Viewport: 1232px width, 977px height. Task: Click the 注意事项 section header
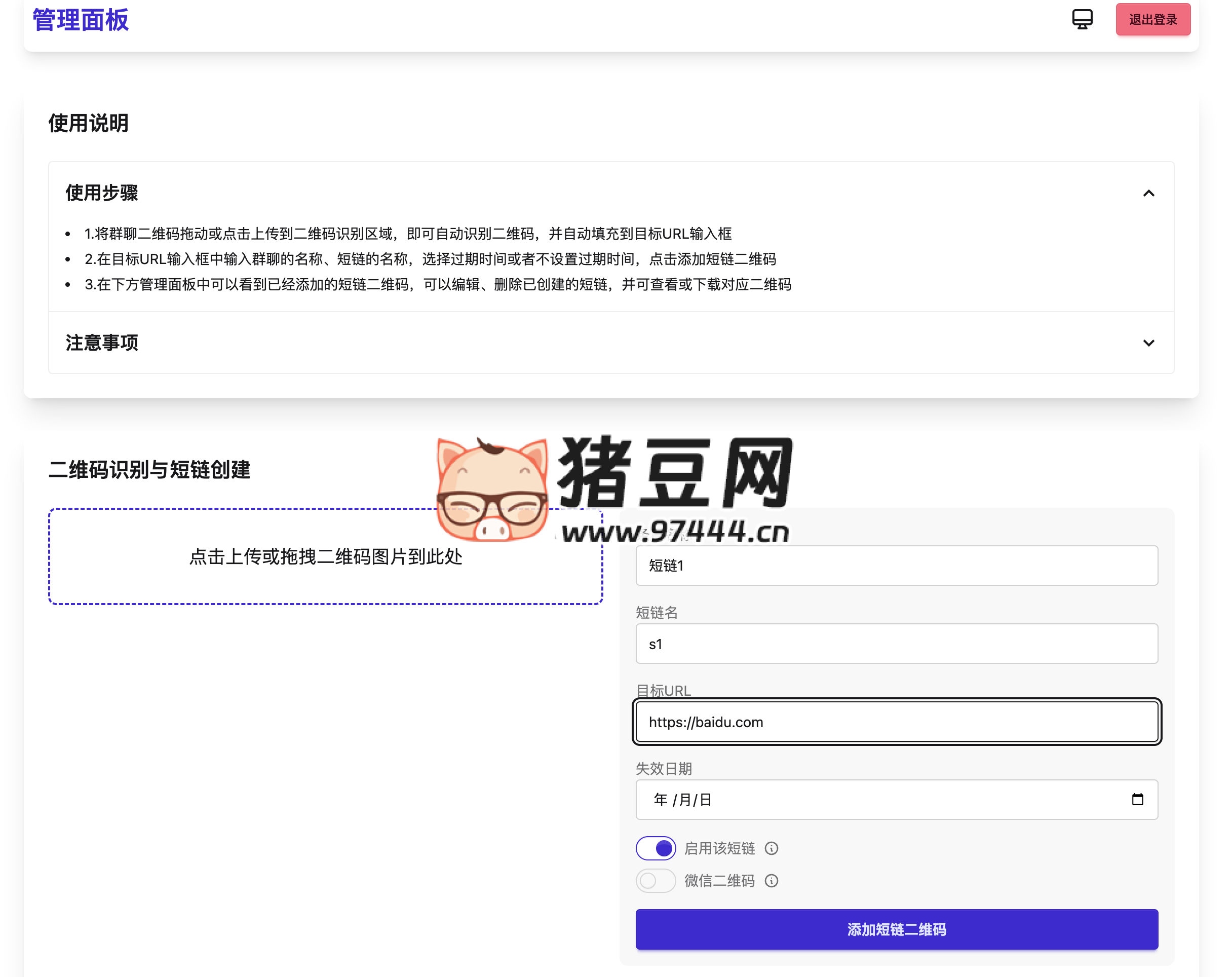[102, 343]
